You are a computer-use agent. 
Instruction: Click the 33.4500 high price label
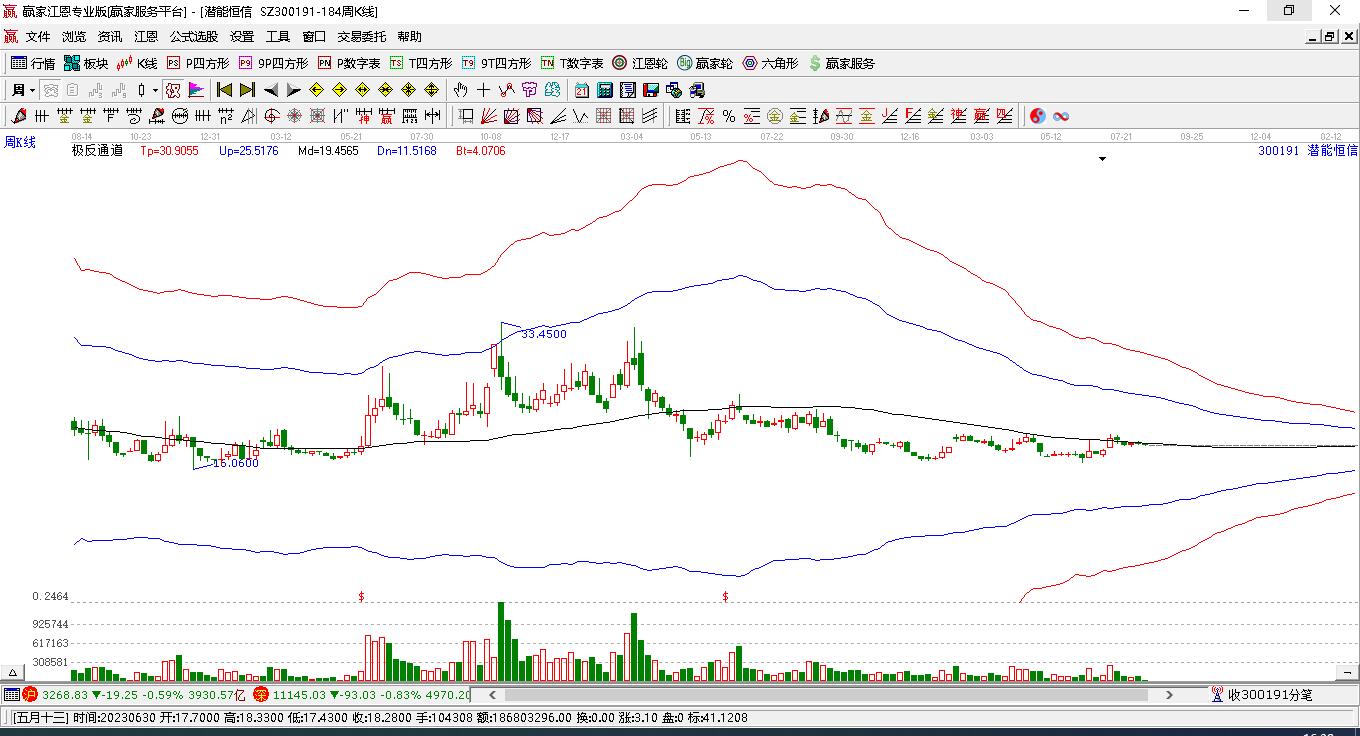(x=544, y=334)
